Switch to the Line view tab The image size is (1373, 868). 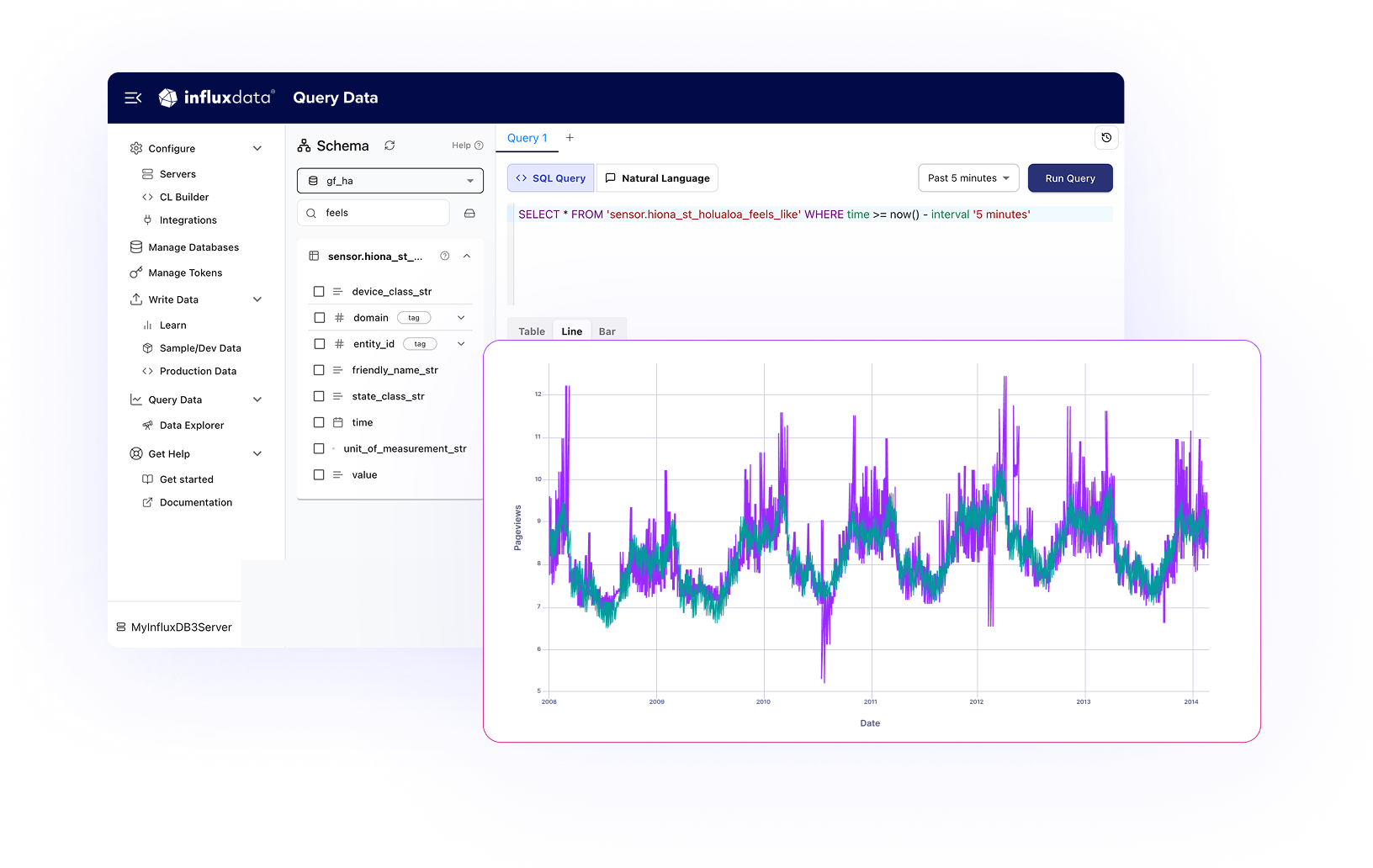pyautogui.click(x=572, y=331)
